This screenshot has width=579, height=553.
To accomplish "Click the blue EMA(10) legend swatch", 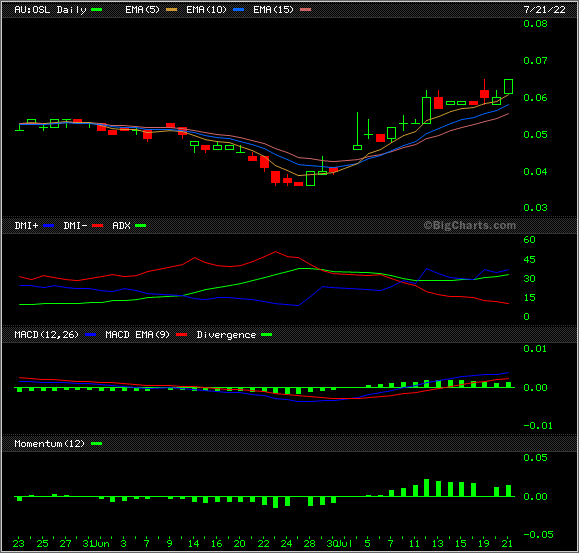I will (x=239, y=10).
